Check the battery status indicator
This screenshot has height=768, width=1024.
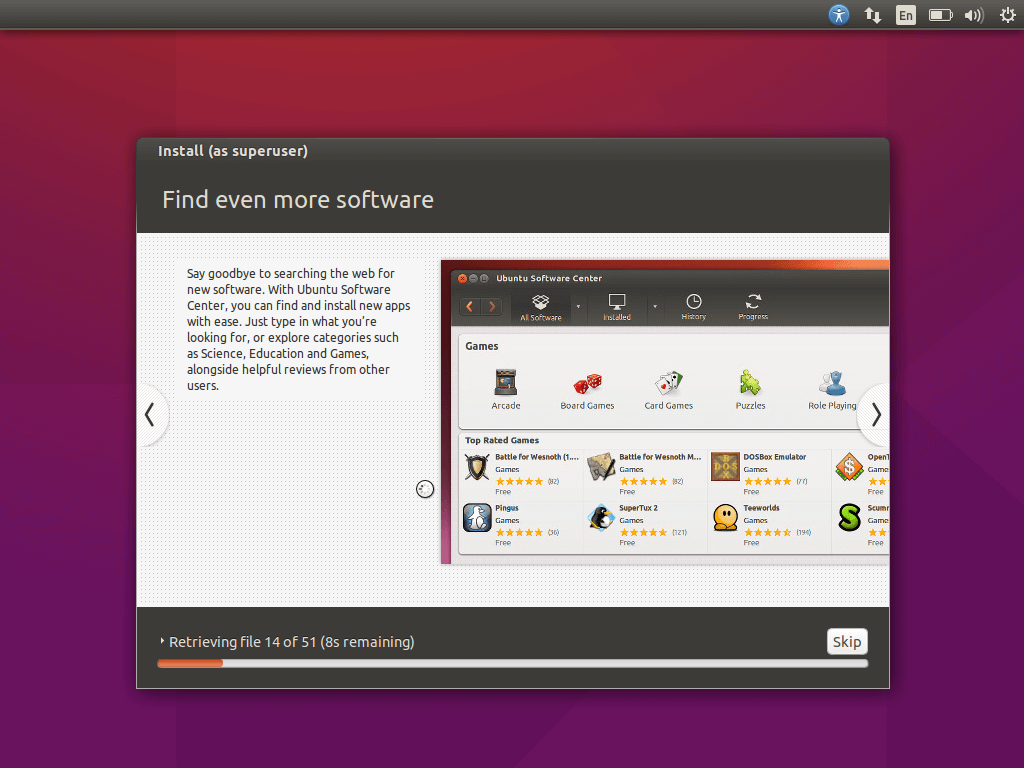[x=940, y=15]
